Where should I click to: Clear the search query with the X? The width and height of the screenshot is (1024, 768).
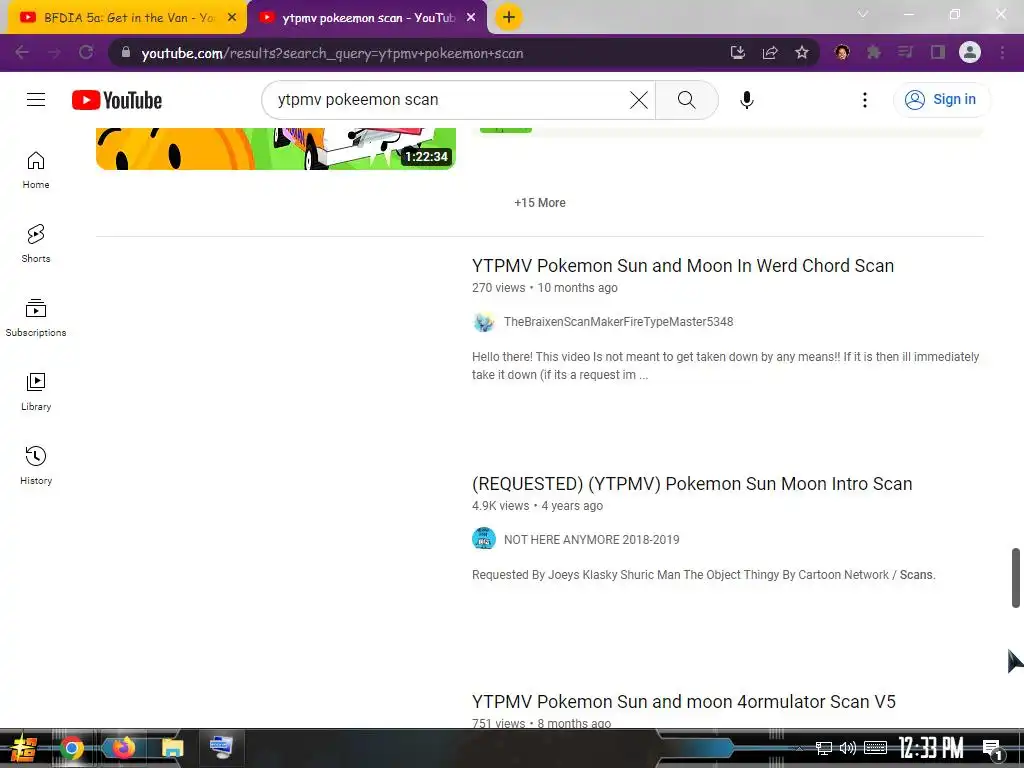coord(639,100)
